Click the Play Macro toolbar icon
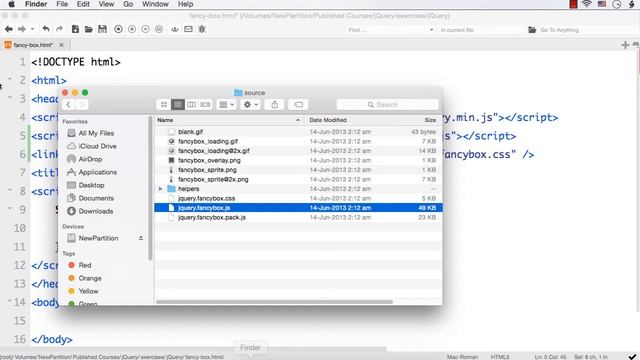The image size is (640, 360). (145, 29)
